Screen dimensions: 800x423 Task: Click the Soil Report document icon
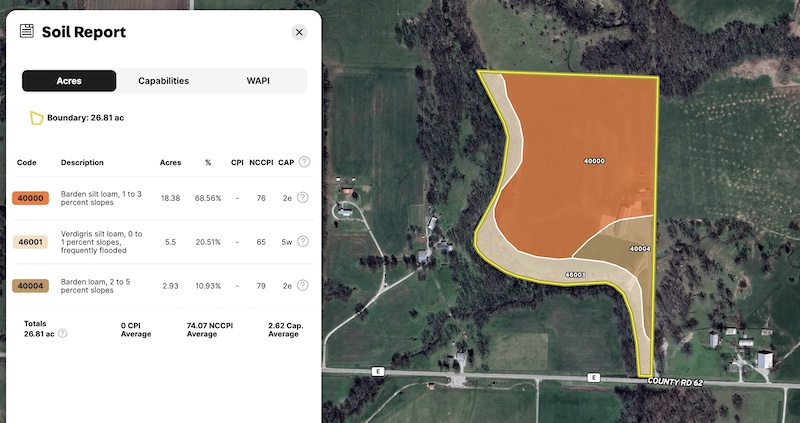click(27, 32)
